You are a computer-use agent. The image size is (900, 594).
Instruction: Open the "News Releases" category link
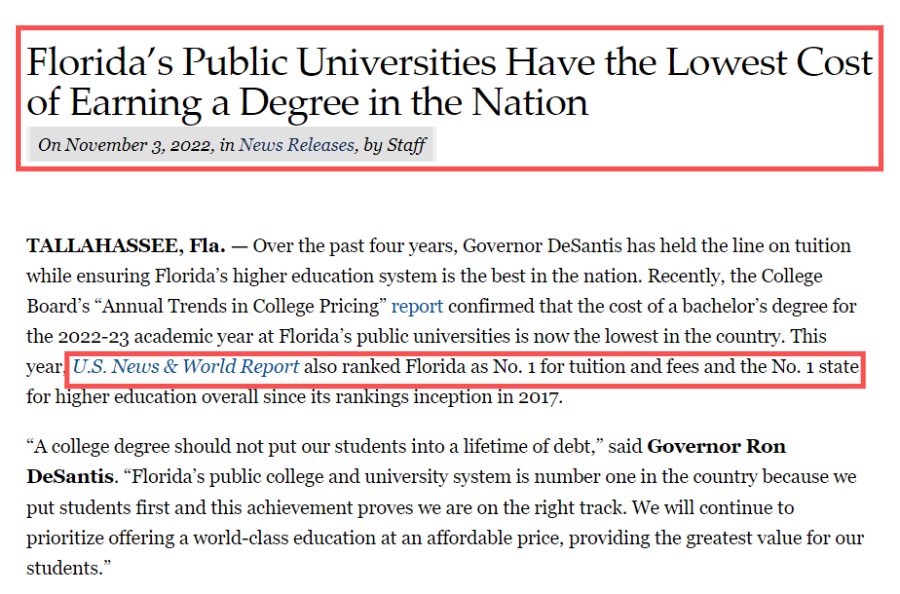coord(296,145)
